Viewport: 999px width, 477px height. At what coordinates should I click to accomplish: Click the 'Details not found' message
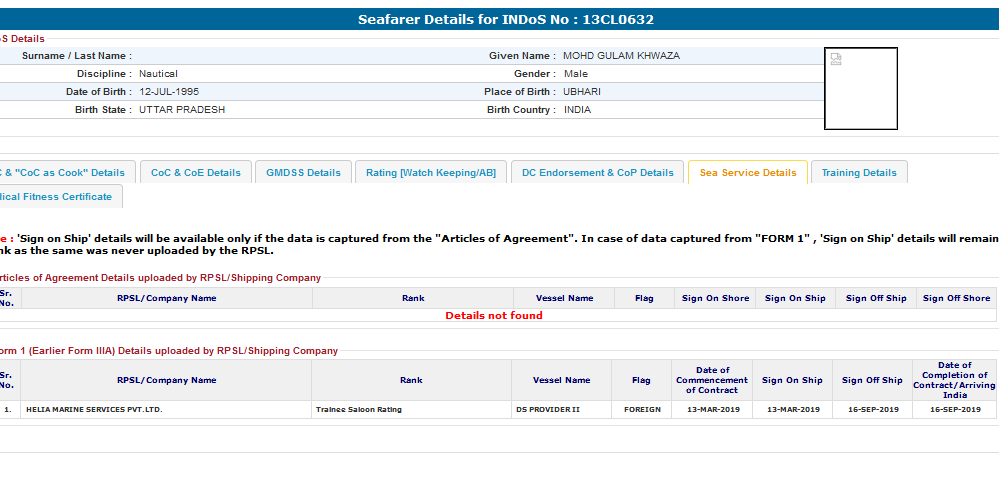tap(493, 315)
